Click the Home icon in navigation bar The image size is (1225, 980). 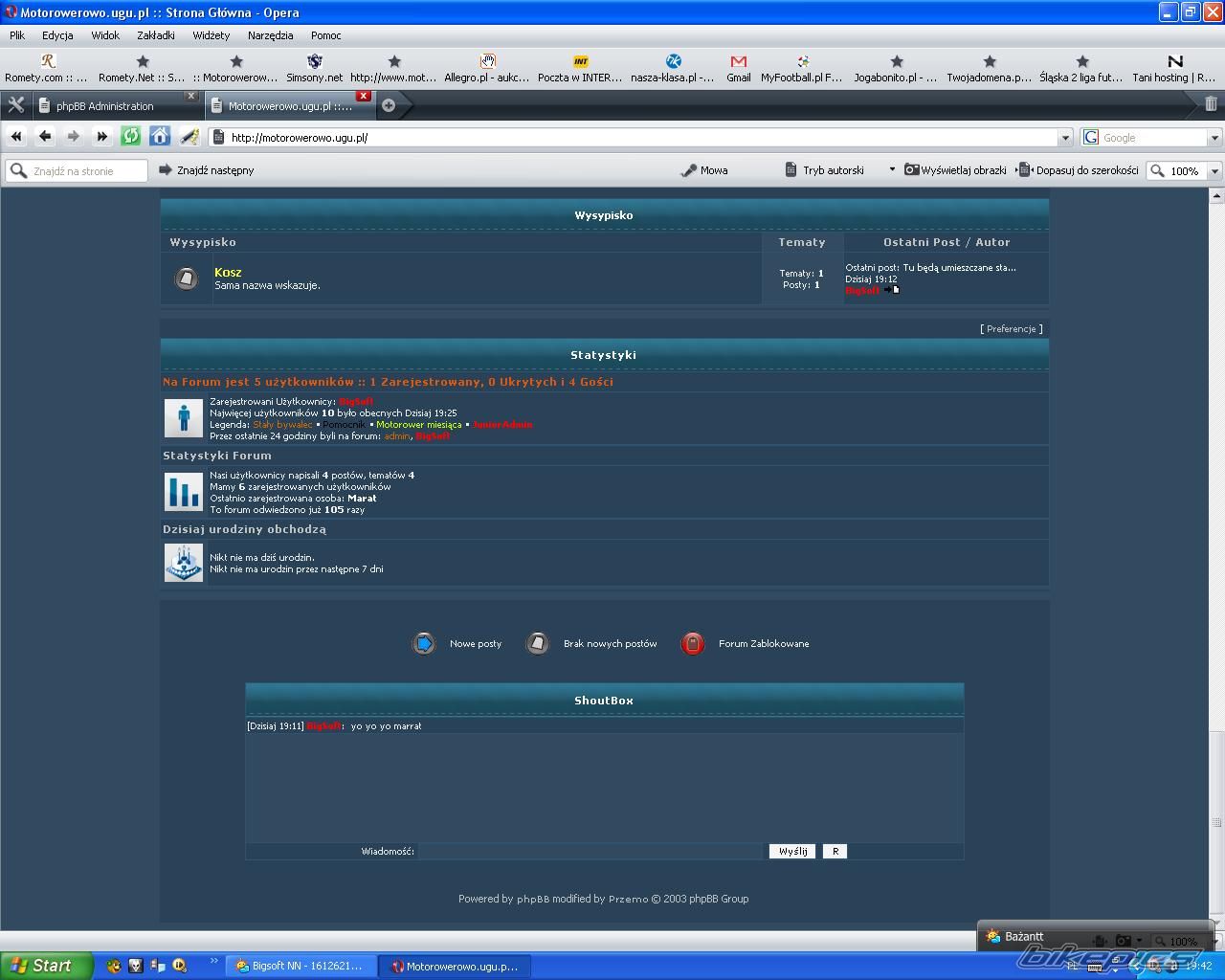click(160, 137)
